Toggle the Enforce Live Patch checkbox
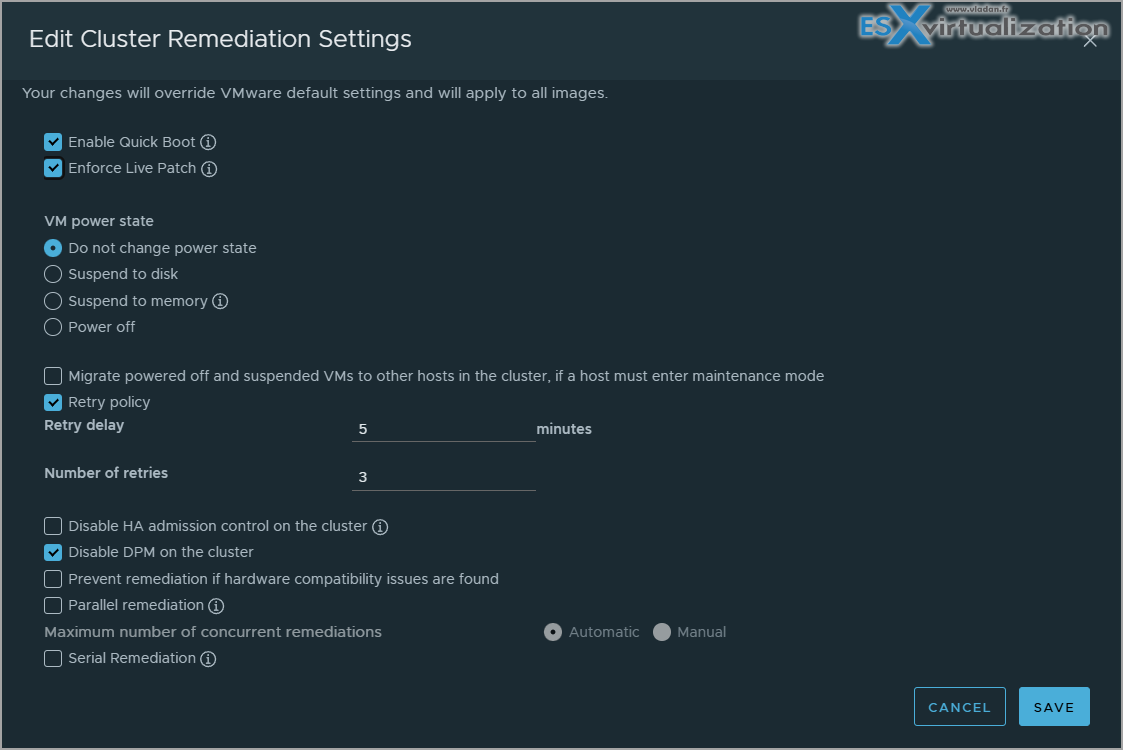1123x750 pixels. (x=53, y=168)
